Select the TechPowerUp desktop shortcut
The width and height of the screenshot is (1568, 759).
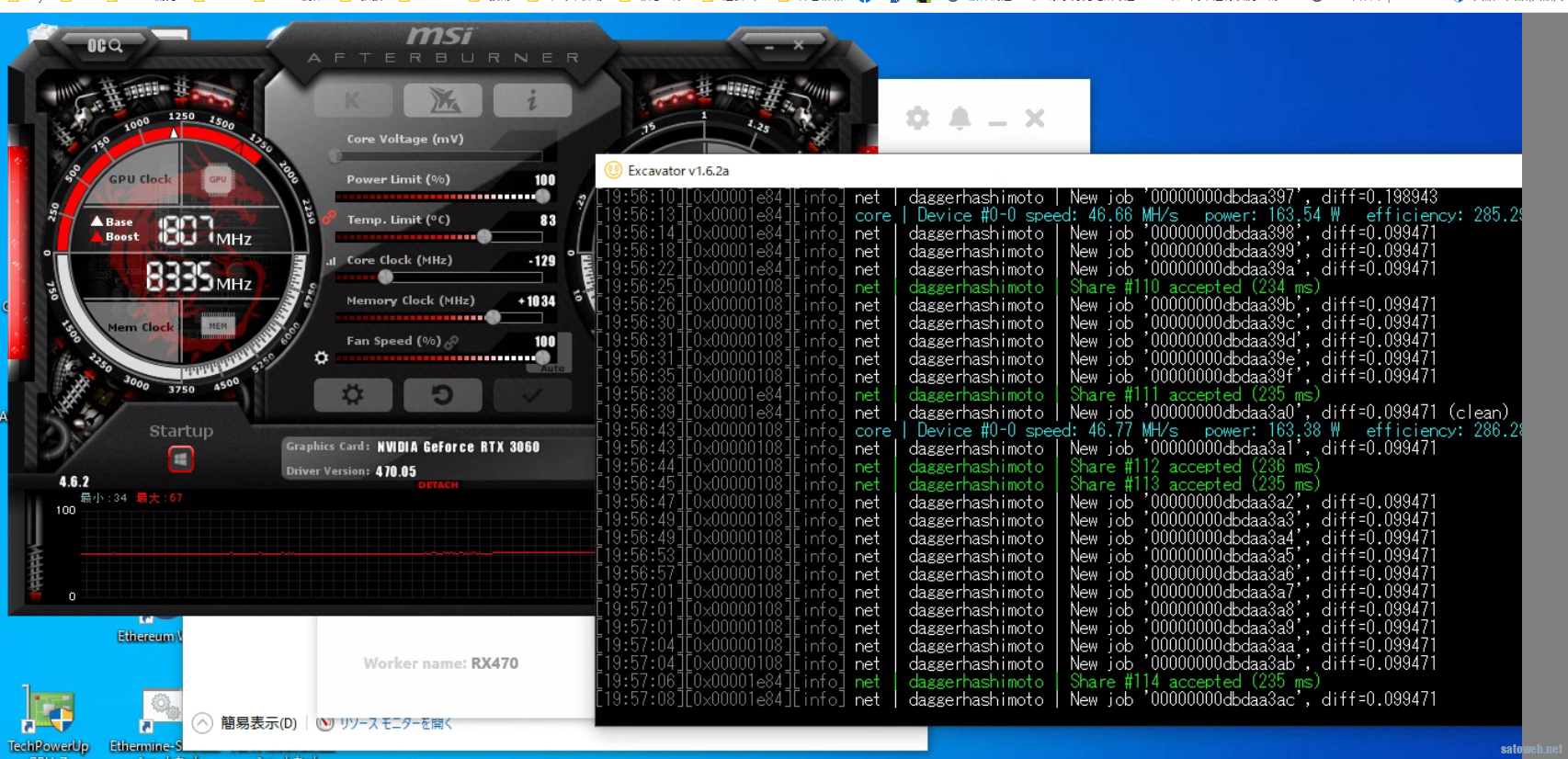[48, 721]
